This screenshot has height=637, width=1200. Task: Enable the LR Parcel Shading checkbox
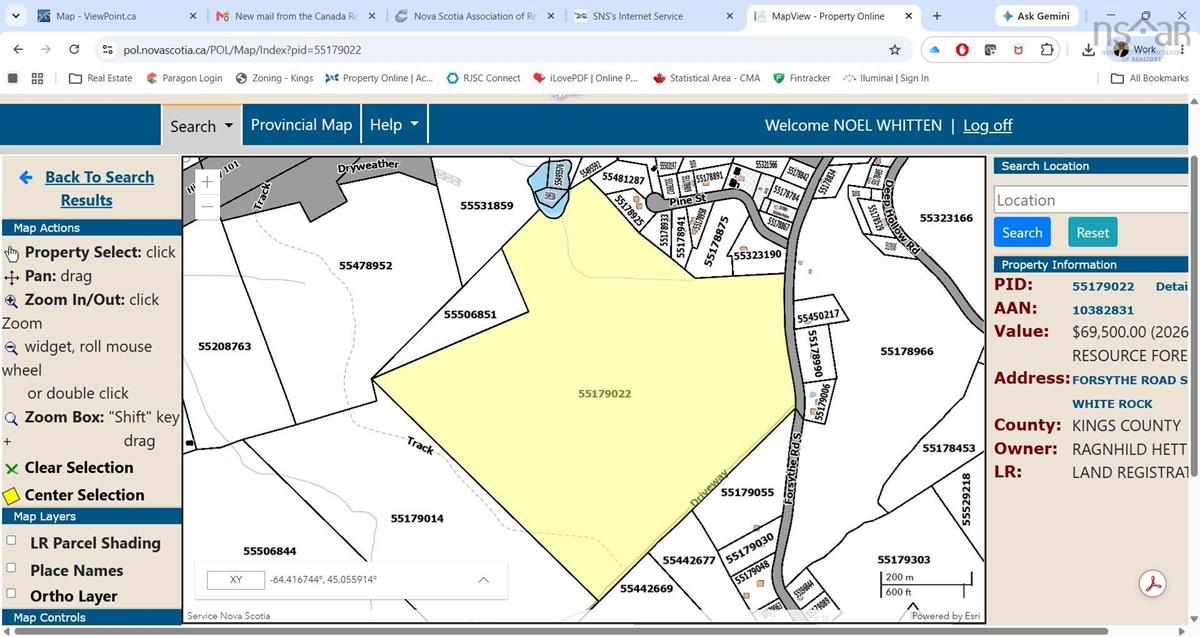(x=11, y=541)
